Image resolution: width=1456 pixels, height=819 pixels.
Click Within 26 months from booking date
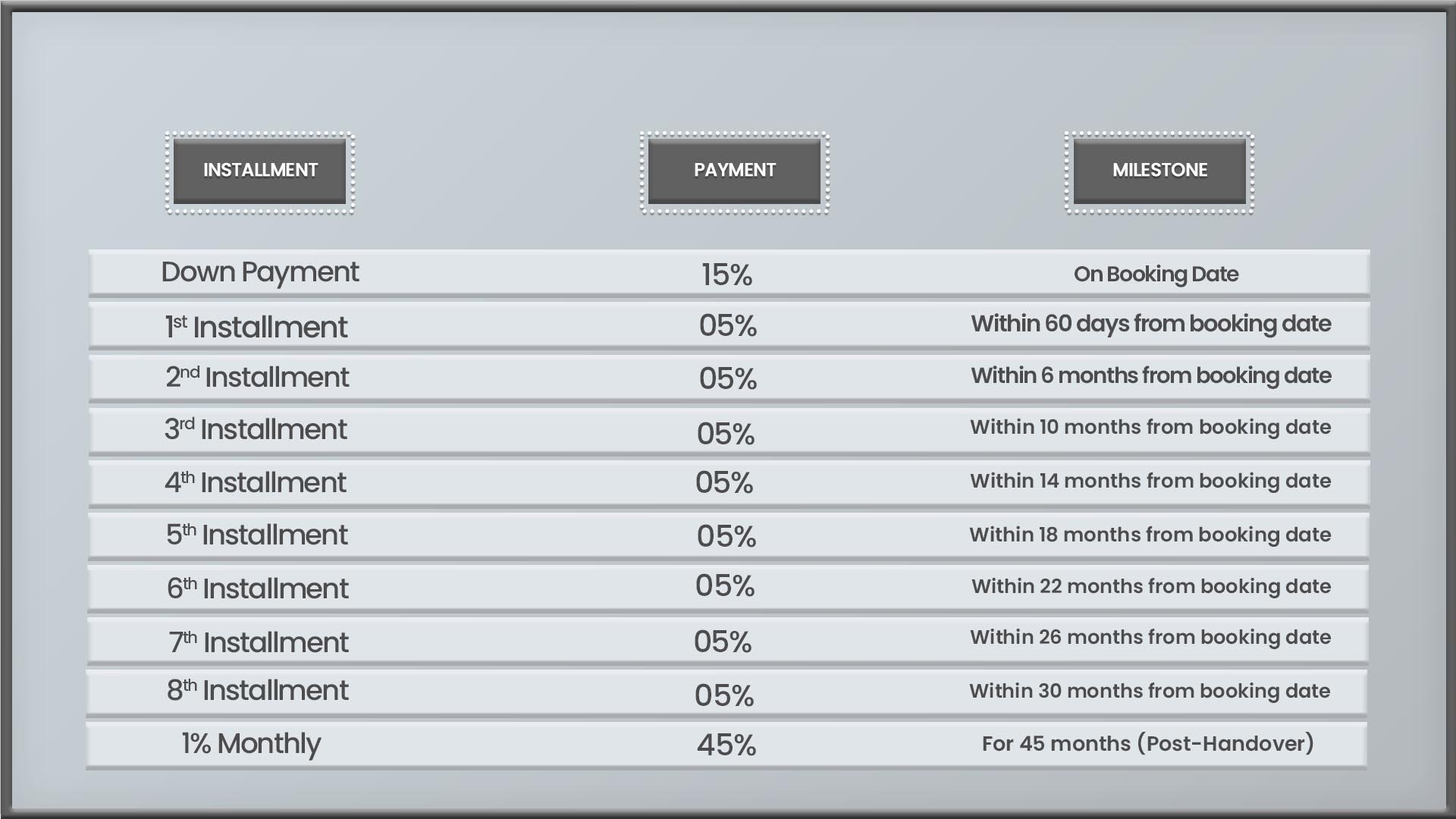(1150, 637)
